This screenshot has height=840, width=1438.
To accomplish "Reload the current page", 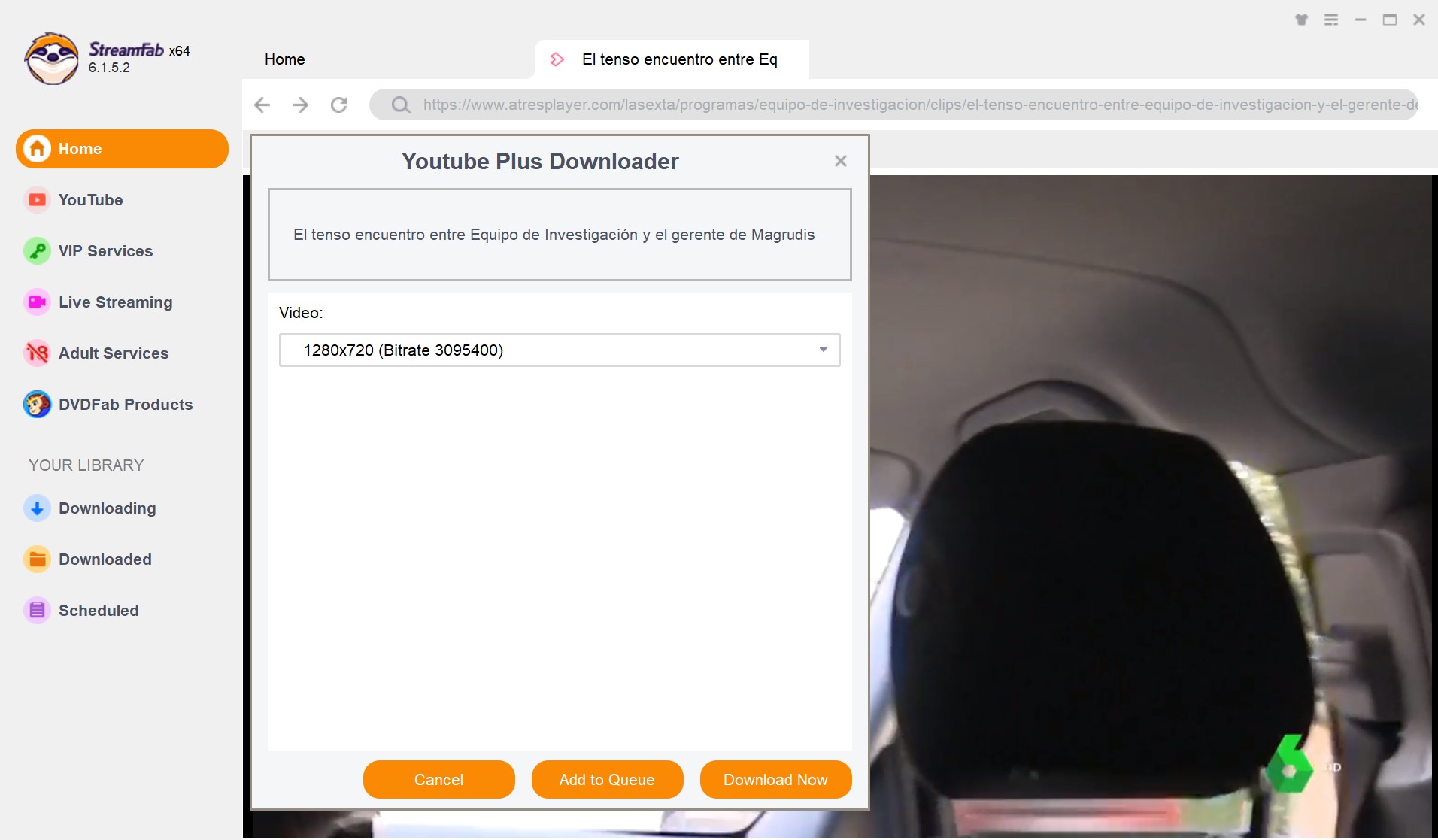I will tap(339, 105).
